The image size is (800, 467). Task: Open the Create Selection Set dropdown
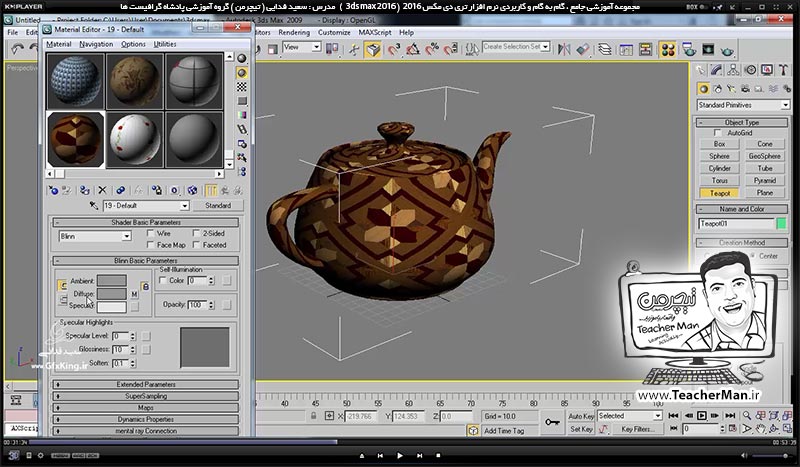pos(515,47)
